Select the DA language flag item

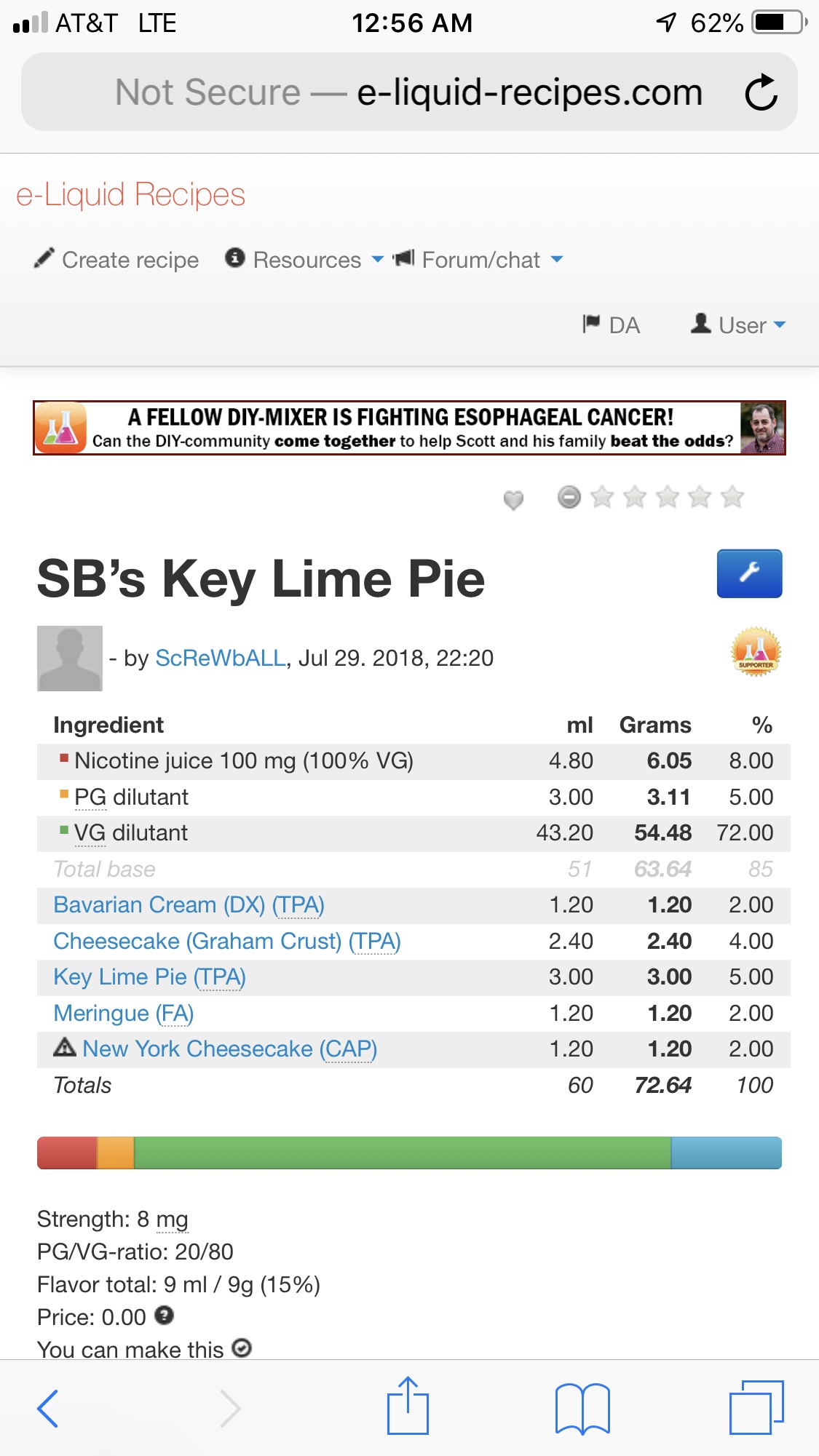(x=612, y=325)
